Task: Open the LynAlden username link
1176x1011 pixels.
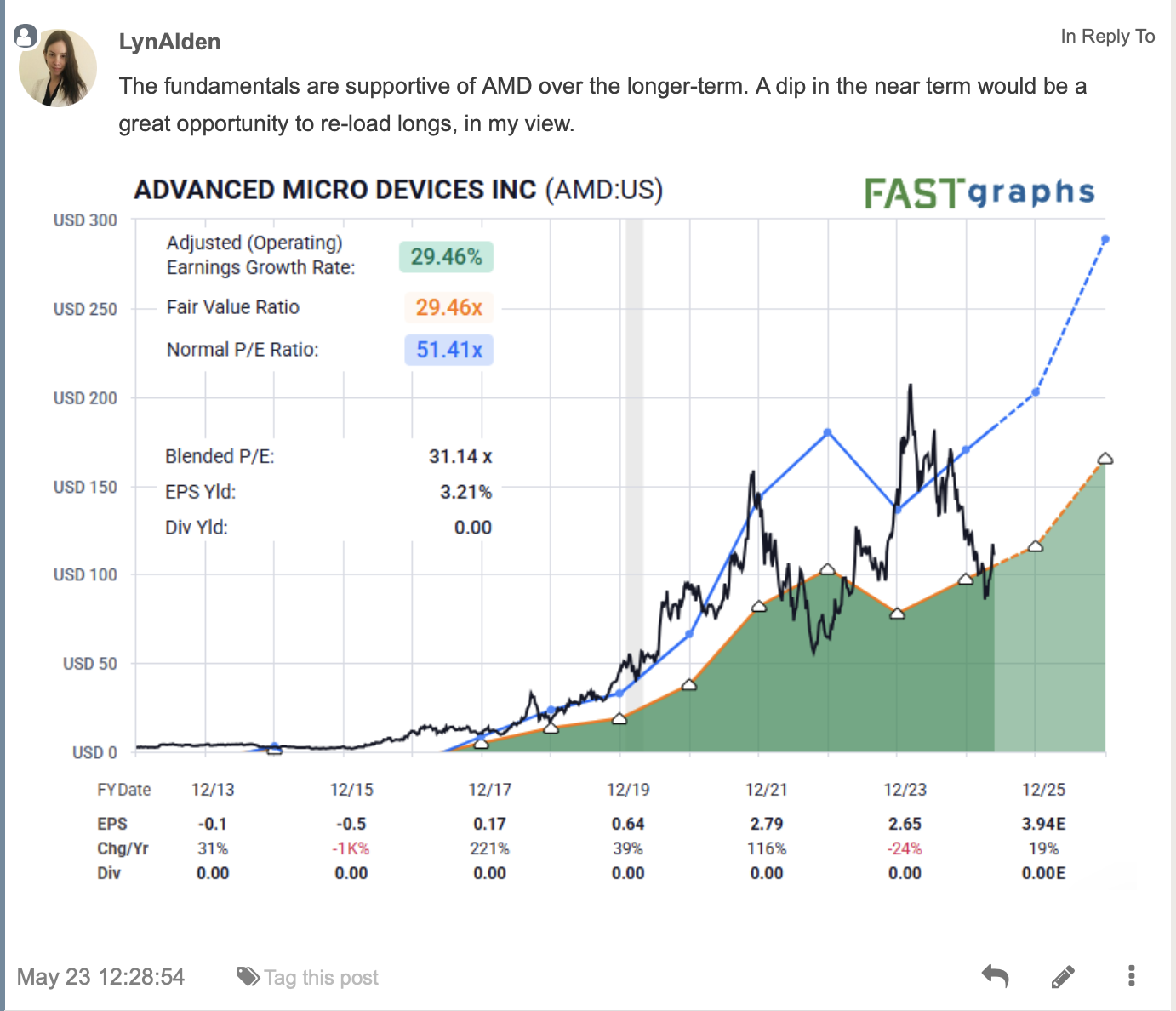Action: (169, 42)
